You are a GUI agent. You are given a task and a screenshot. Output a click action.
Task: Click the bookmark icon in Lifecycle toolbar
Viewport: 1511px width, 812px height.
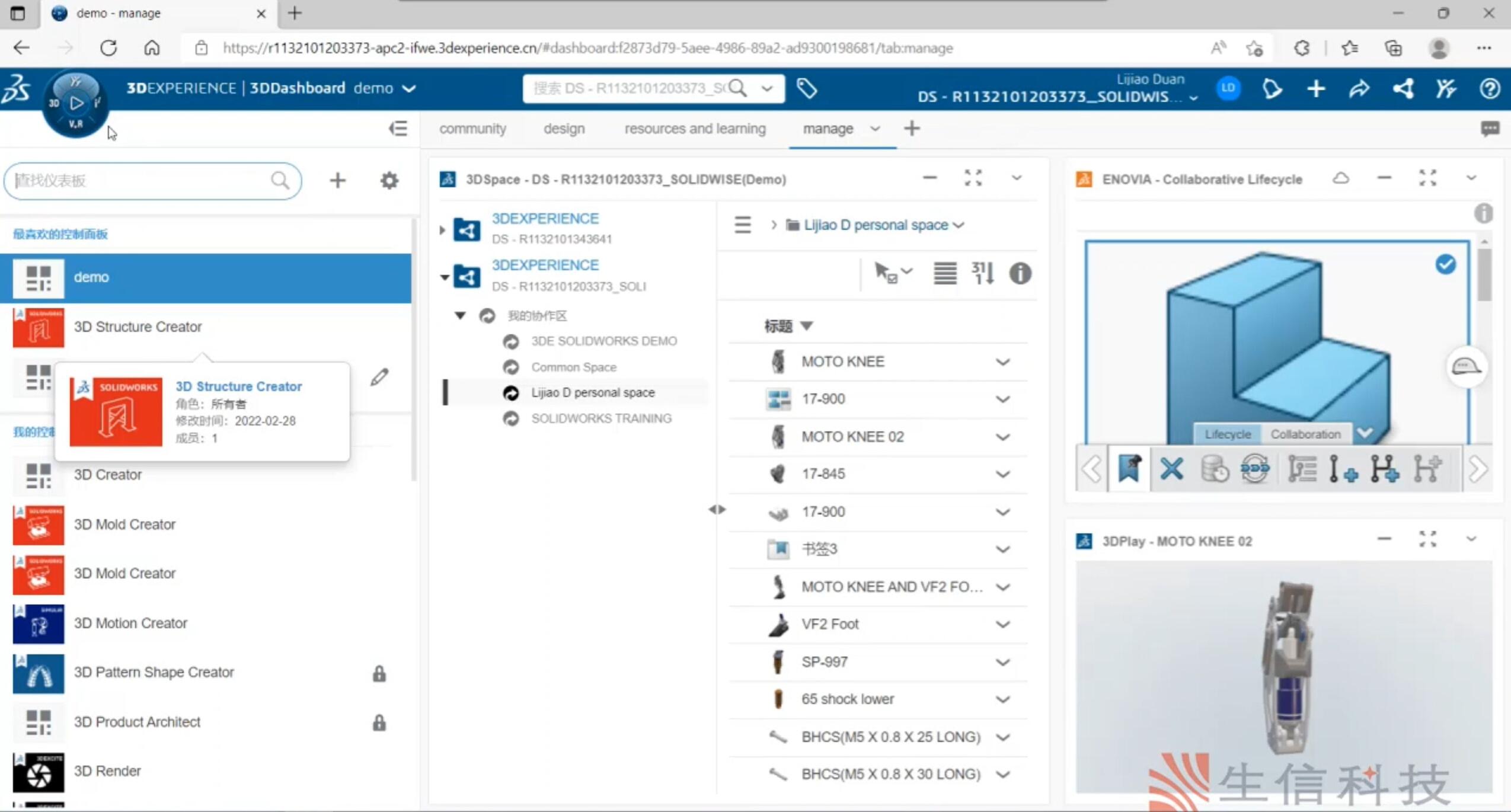click(1129, 469)
